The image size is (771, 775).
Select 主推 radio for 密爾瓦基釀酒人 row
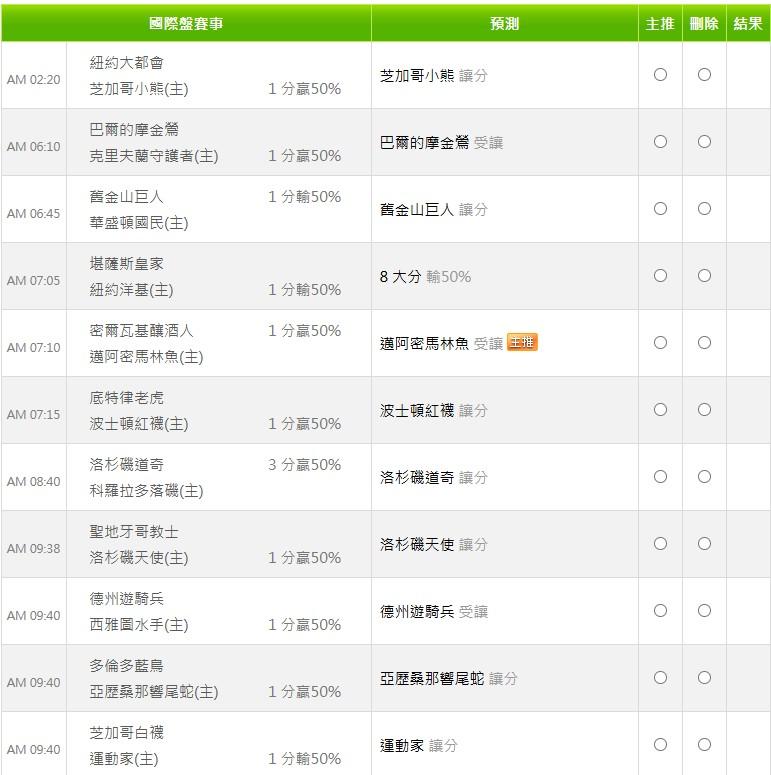pyautogui.click(x=660, y=343)
